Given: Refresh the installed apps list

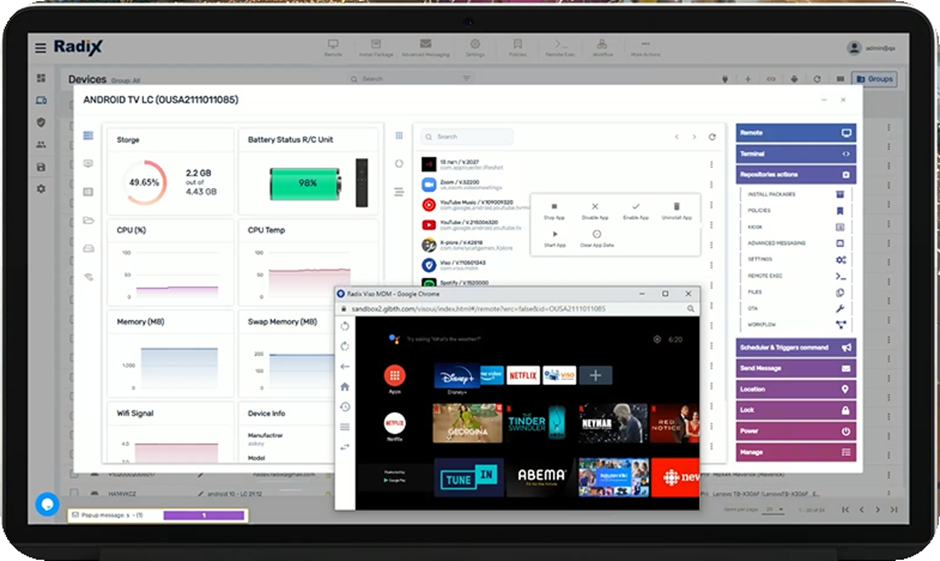Looking at the screenshot, I should click(x=712, y=137).
